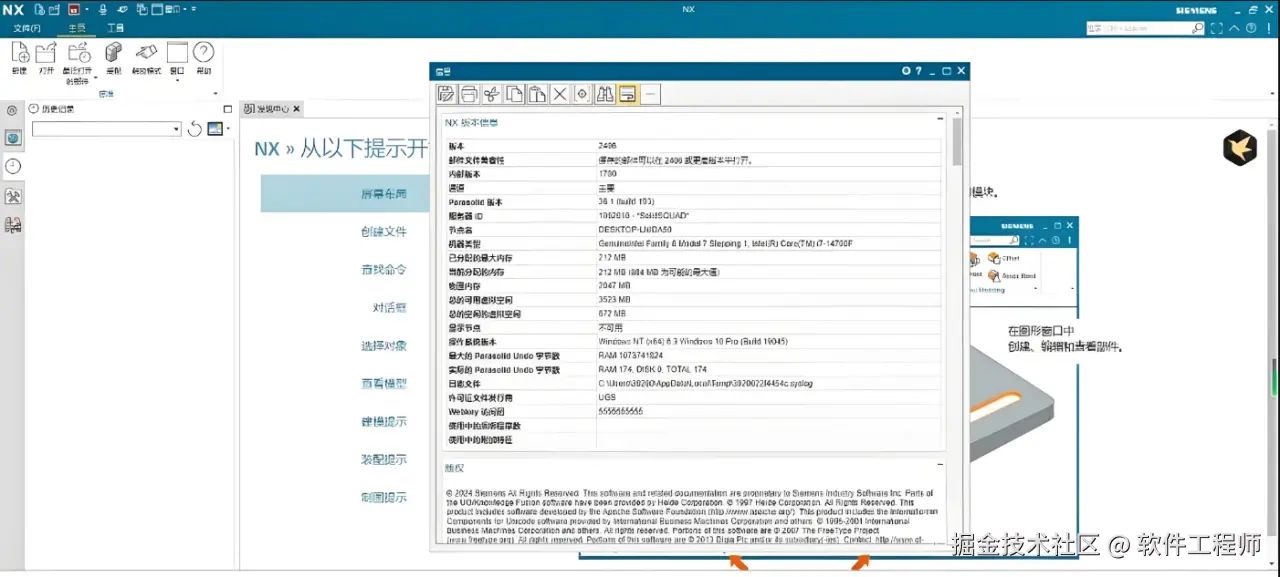Click the highlighted yellow icon in Information toolbar
This screenshot has width=1280, height=577.
[628, 94]
